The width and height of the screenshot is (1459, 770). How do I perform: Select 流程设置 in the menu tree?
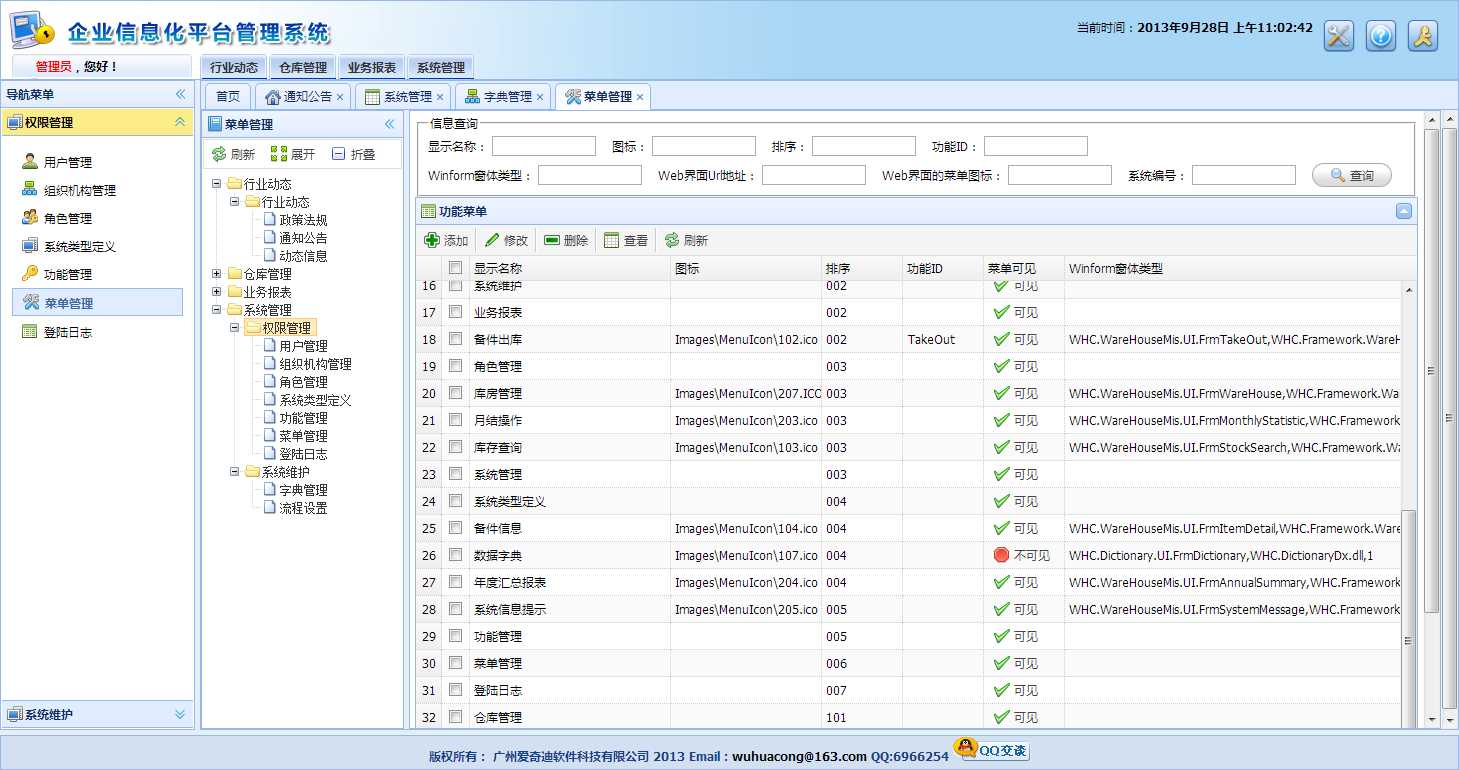coord(303,508)
